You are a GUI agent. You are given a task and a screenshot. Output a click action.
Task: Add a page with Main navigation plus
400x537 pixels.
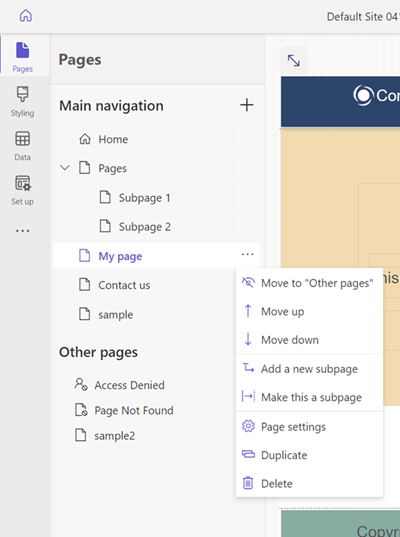(x=247, y=105)
